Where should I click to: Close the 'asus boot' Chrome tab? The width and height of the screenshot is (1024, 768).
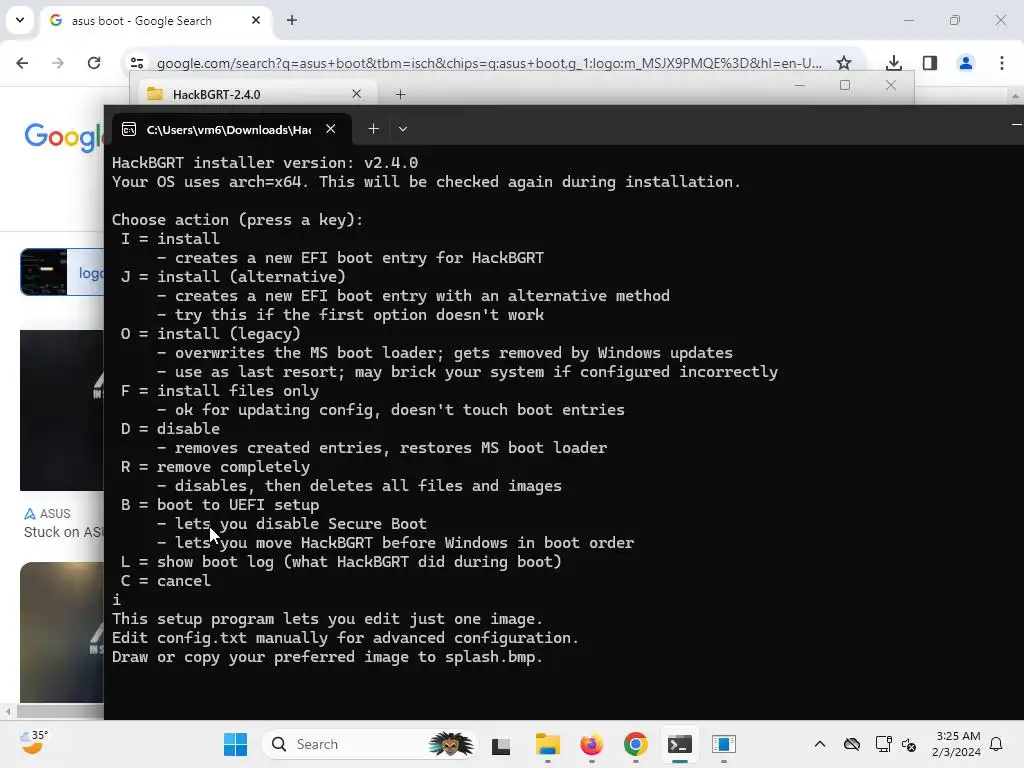[256, 20]
